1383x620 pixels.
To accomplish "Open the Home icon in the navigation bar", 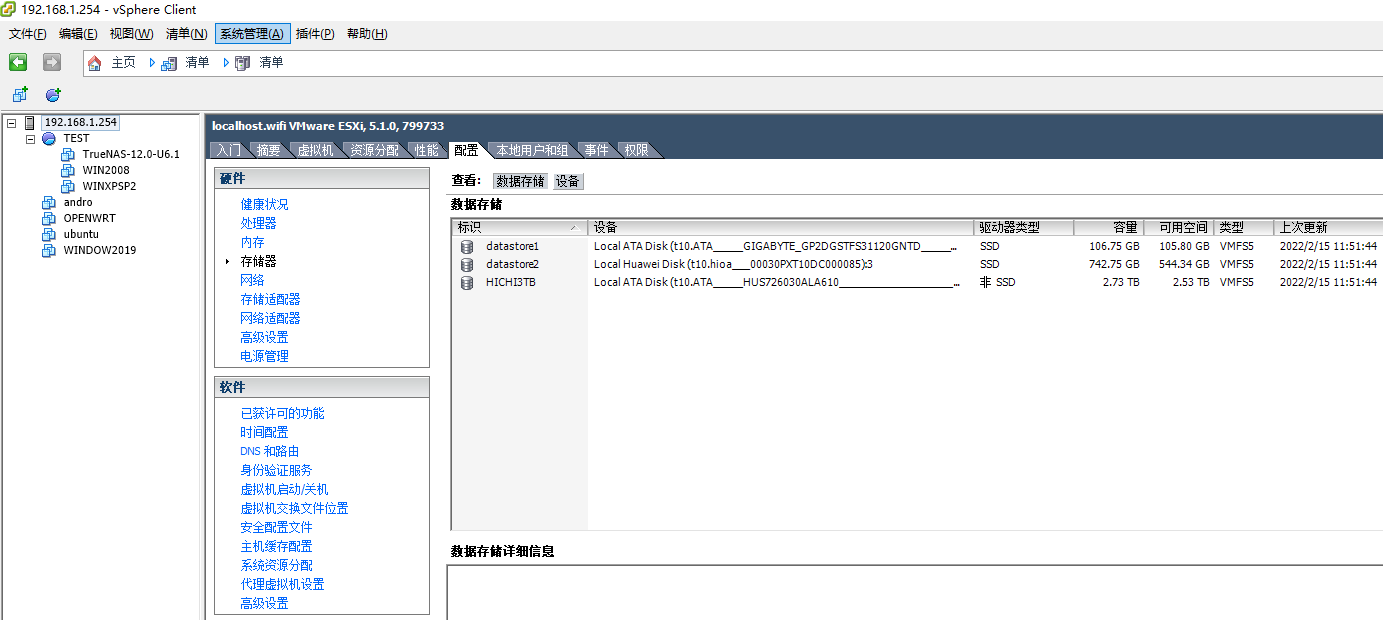I will click(95, 63).
